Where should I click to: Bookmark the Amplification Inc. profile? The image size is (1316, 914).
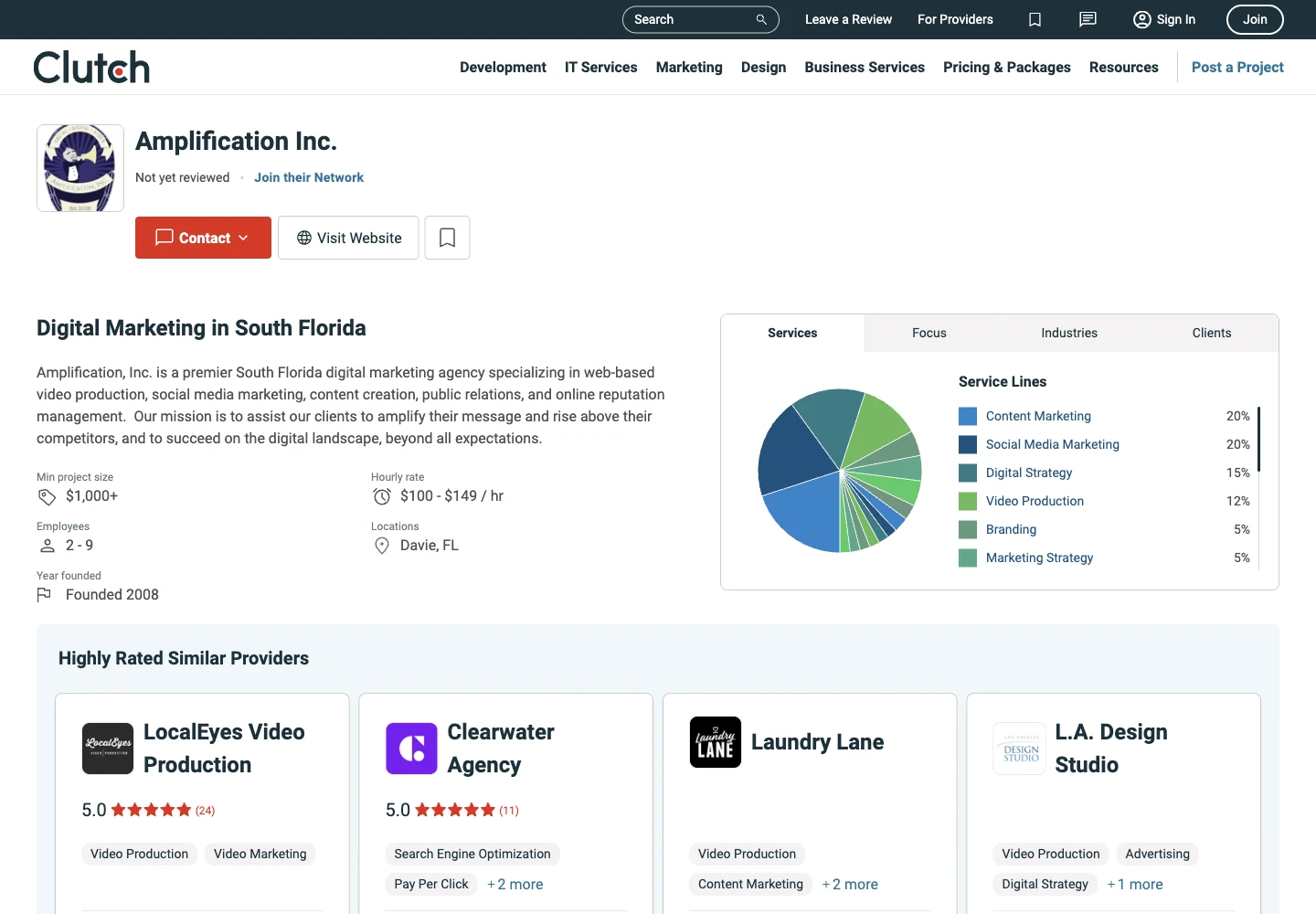point(447,238)
